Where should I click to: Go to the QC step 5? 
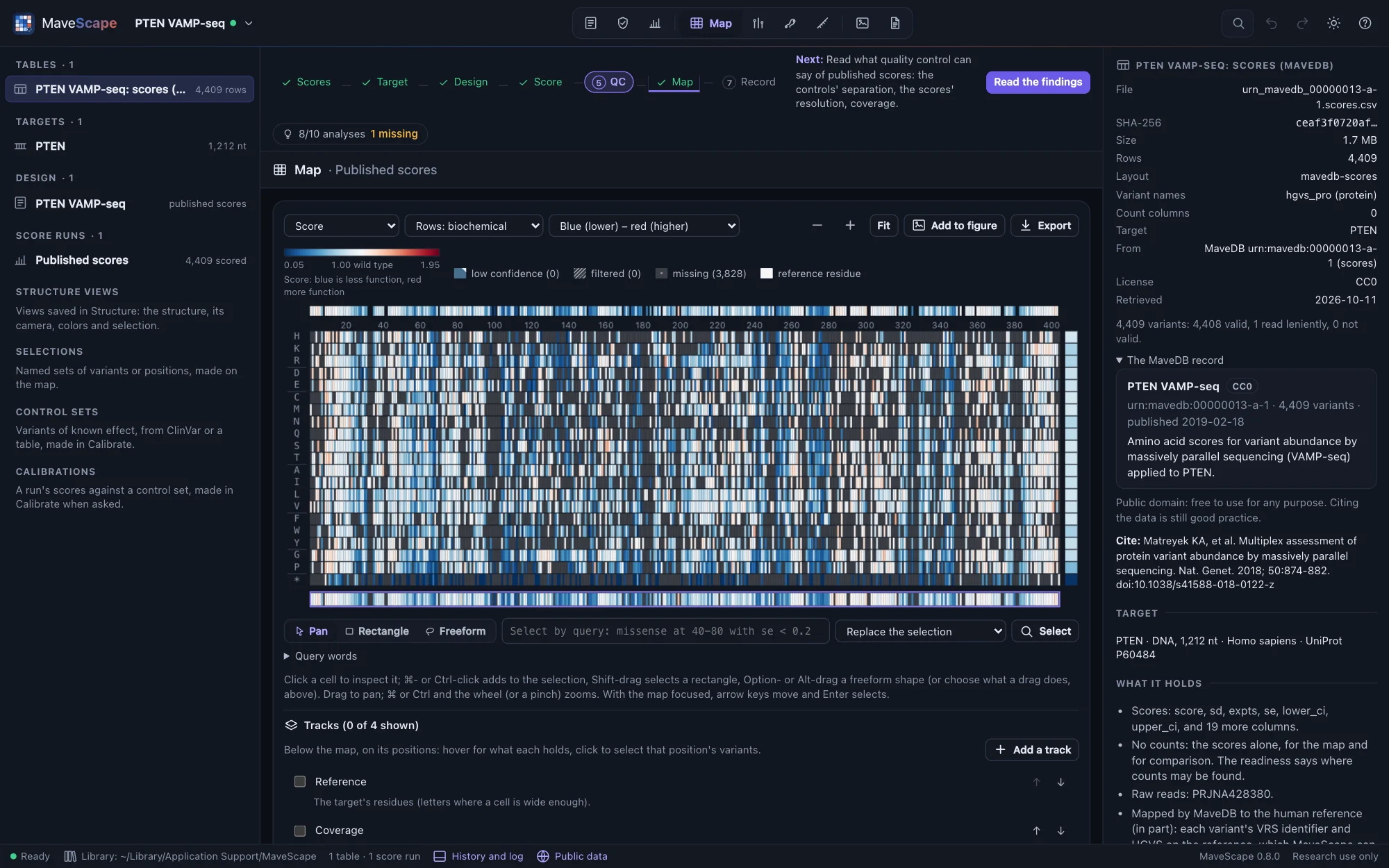click(x=608, y=82)
